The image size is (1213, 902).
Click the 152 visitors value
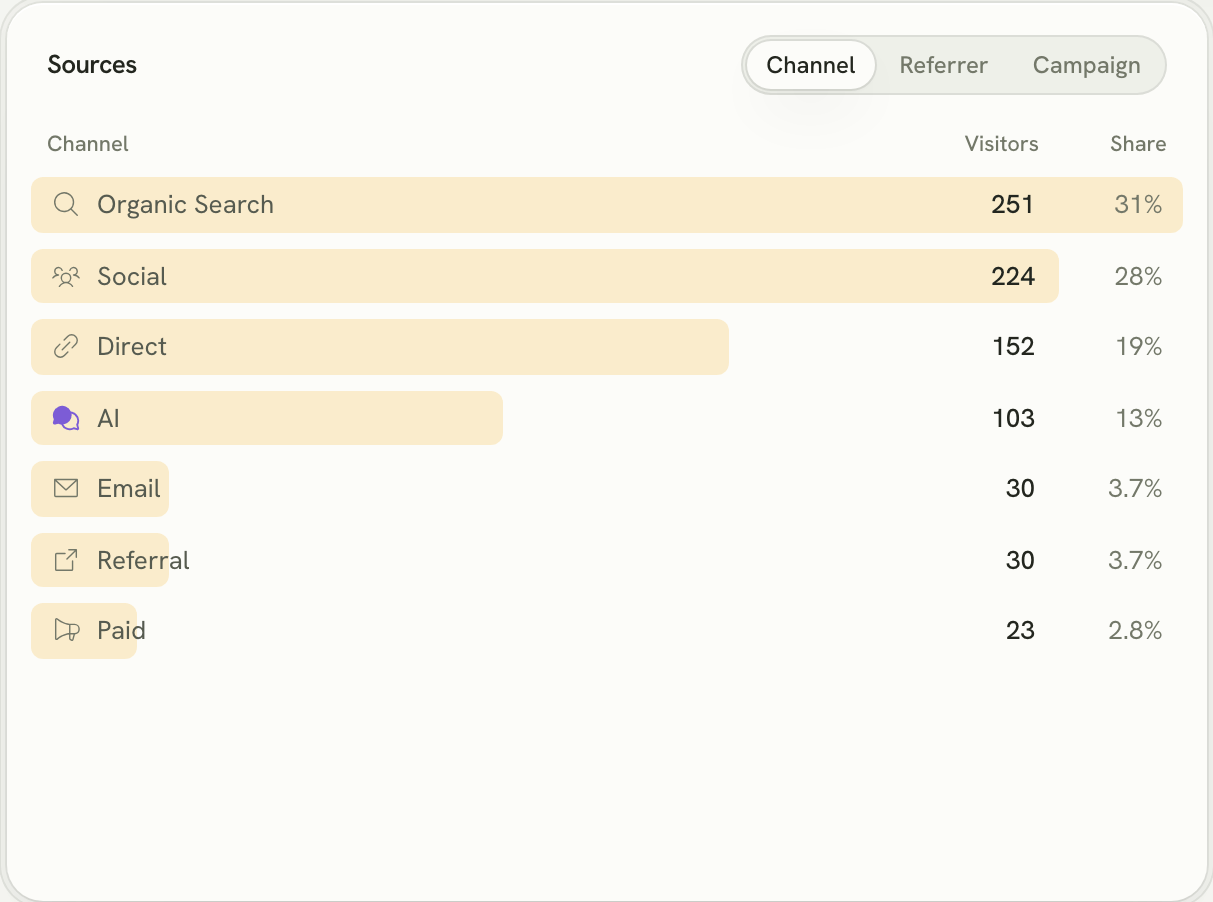pos(1013,347)
